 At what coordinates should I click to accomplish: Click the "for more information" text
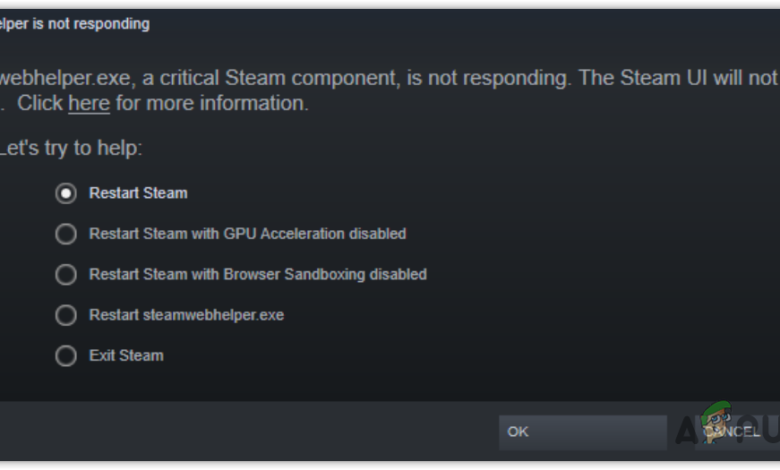[x=212, y=103]
